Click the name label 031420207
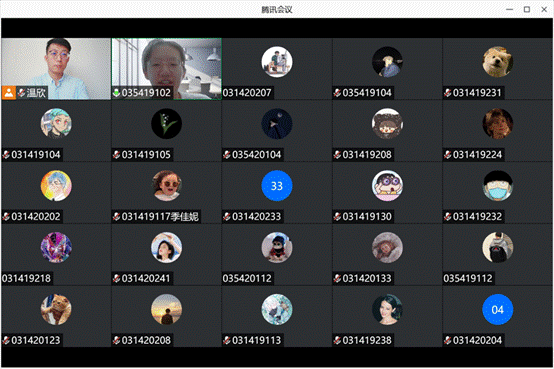The width and height of the screenshot is (554, 369). point(247,93)
